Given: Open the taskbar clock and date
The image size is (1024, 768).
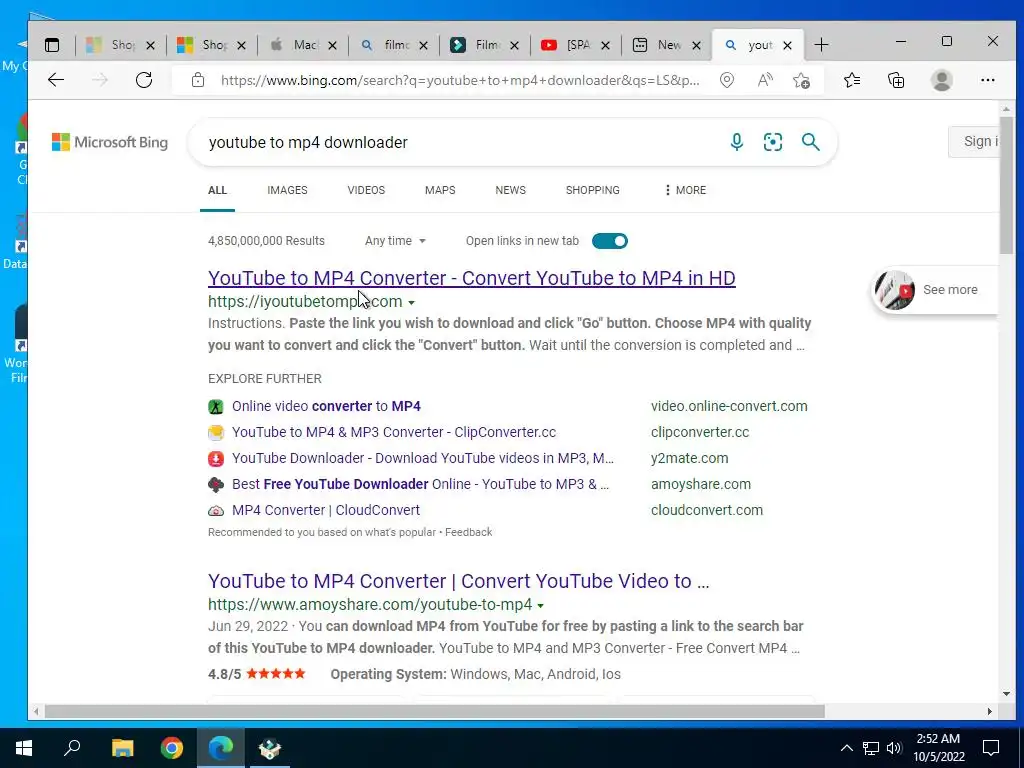Looking at the screenshot, I should coord(938,748).
